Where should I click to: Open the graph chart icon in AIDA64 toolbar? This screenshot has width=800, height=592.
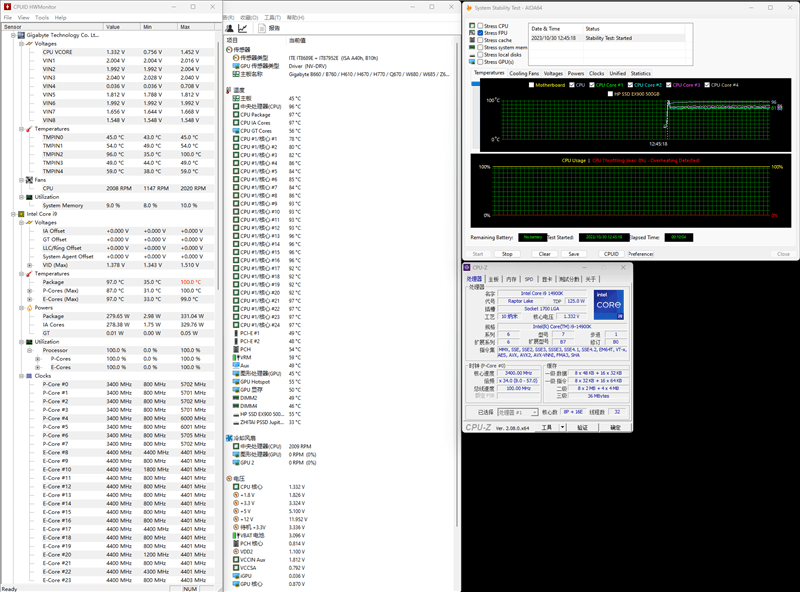tap(243, 28)
